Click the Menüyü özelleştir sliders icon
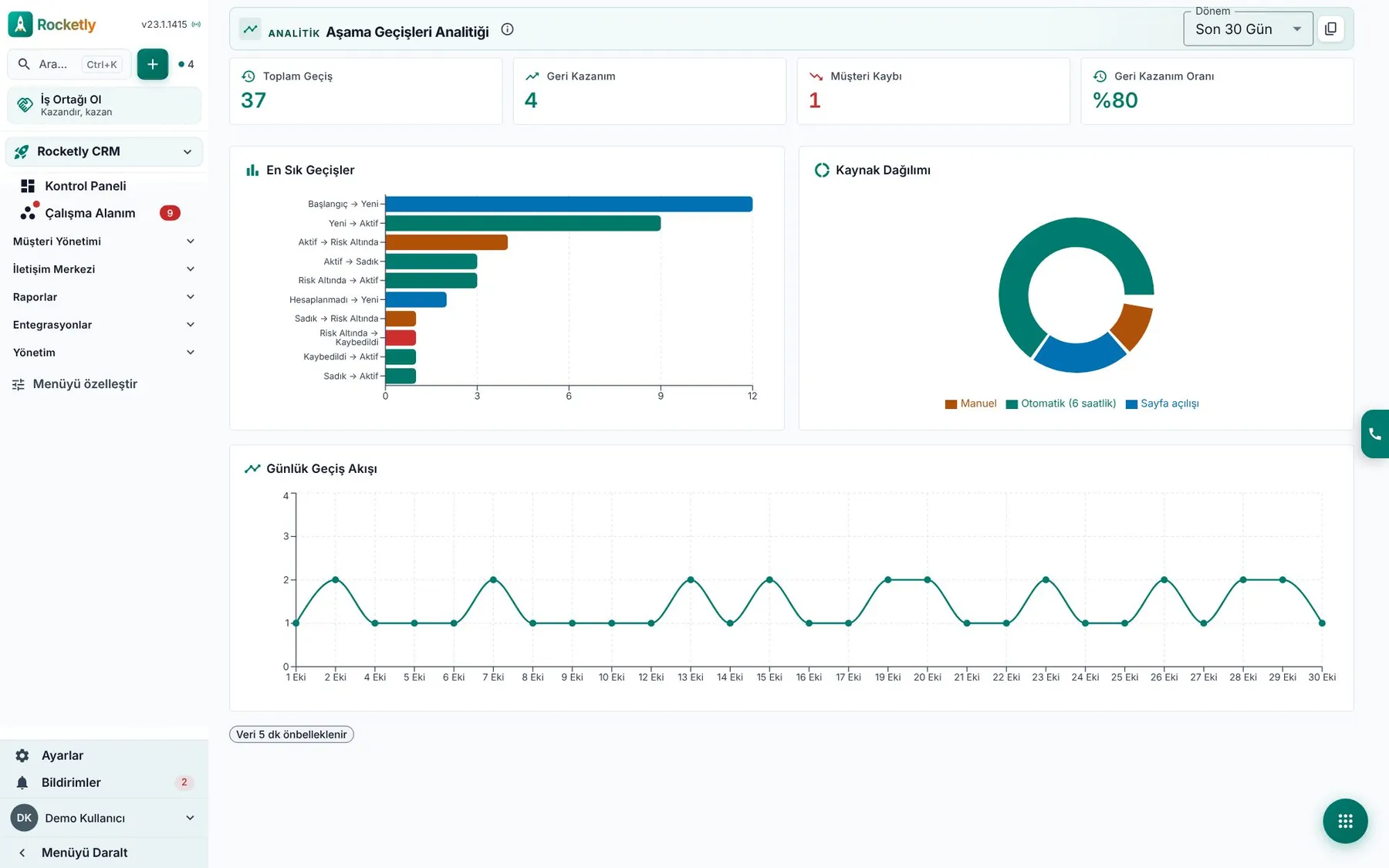This screenshot has height=868, width=1389. pyautogui.click(x=19, y=384)
